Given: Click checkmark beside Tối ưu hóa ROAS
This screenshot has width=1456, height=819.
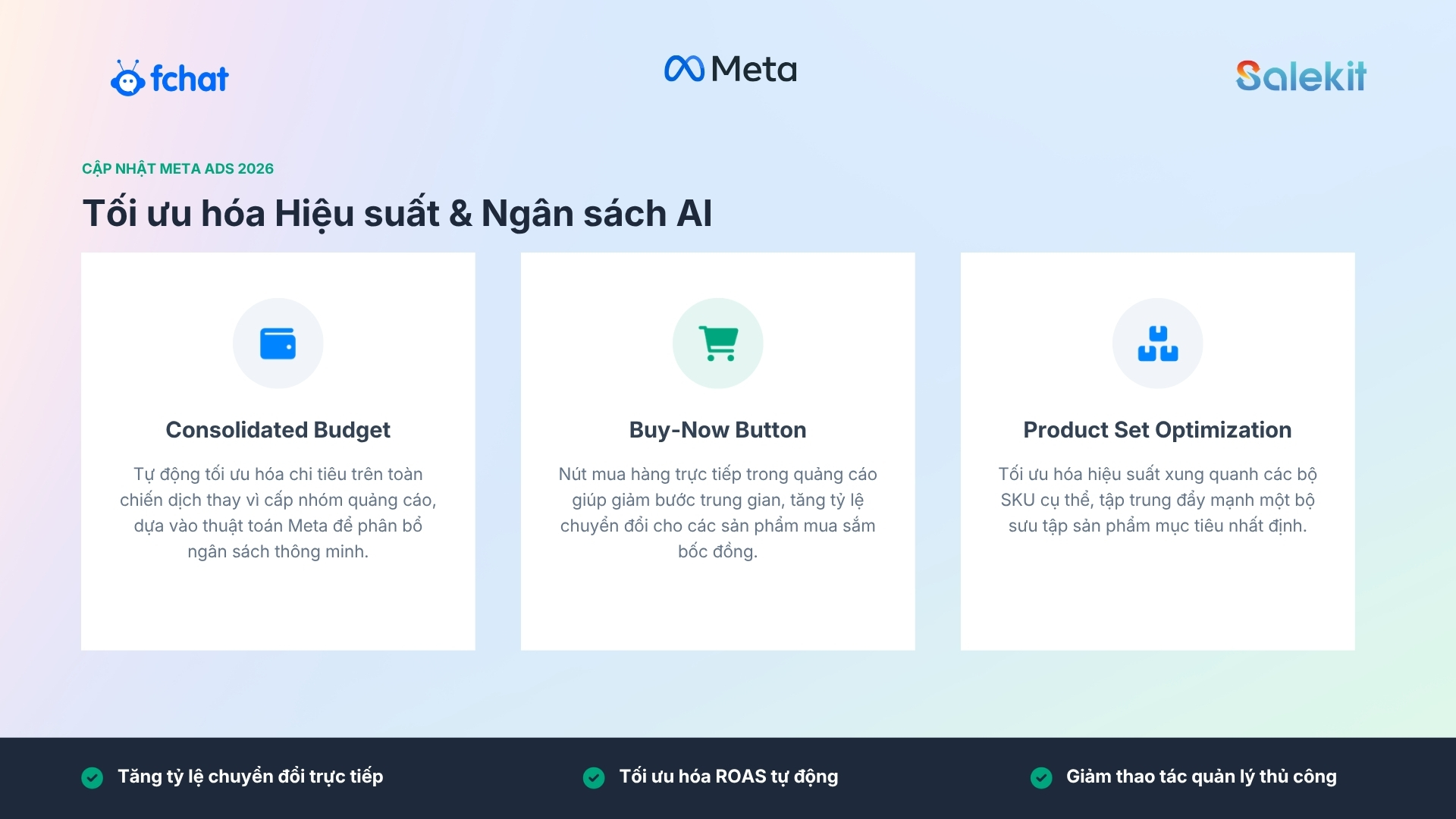Looking at the screenshot, I should pyautogui.click(x=594, y=777).
